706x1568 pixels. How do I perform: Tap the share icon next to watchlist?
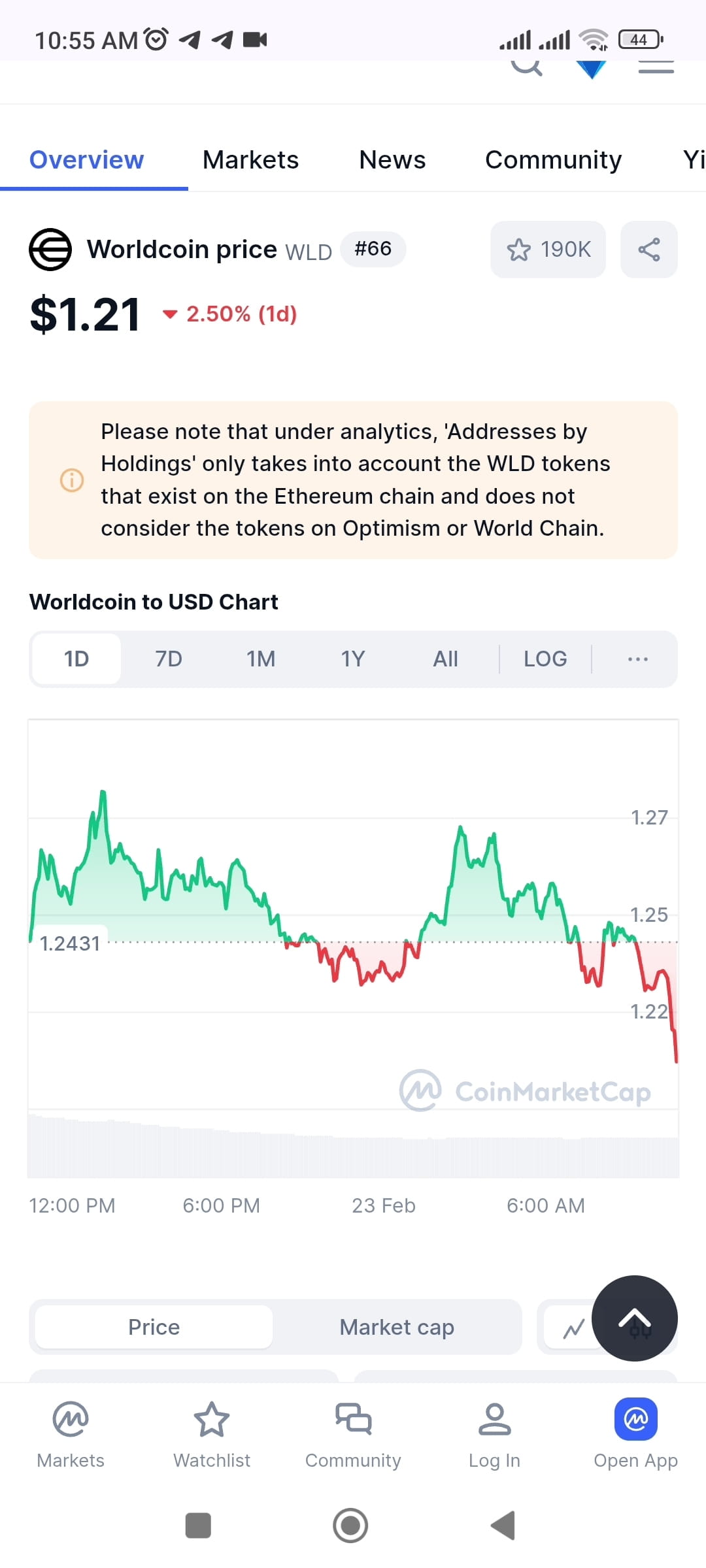pyautogui.click(x=649, y=249)
